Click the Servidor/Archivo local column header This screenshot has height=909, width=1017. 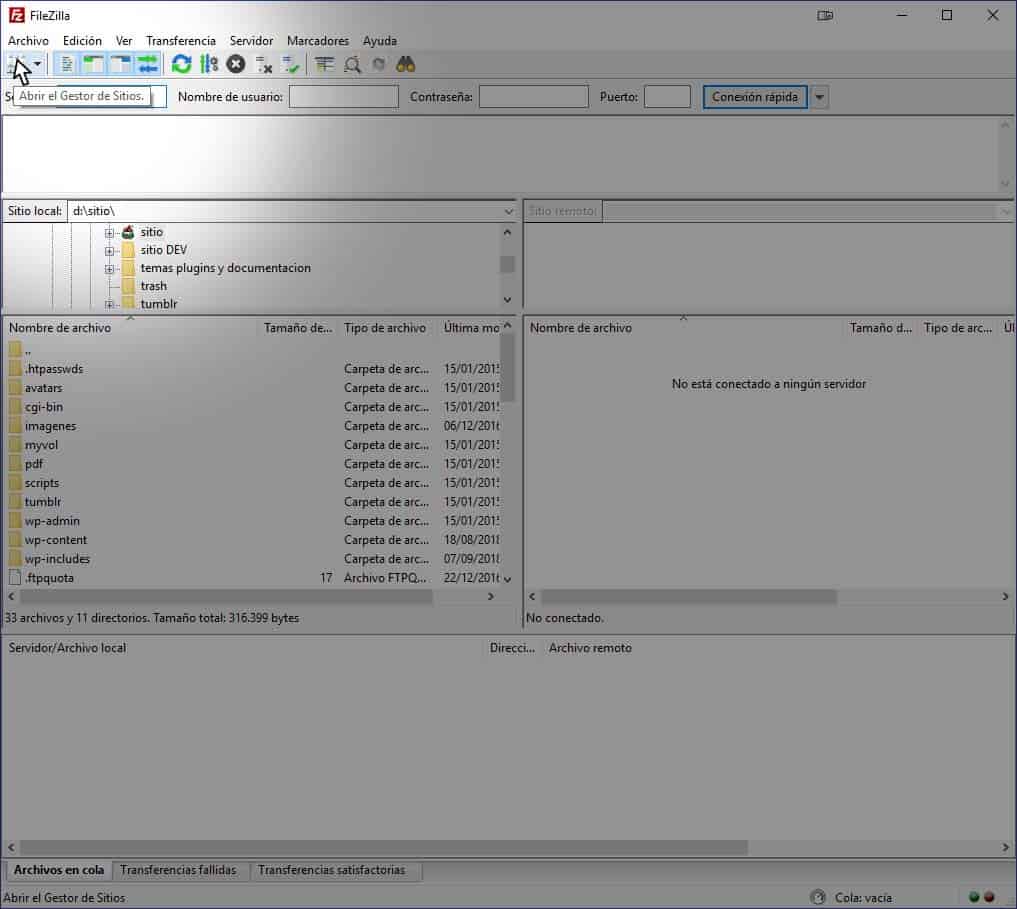pyautogui.click(x=67, y=648)
